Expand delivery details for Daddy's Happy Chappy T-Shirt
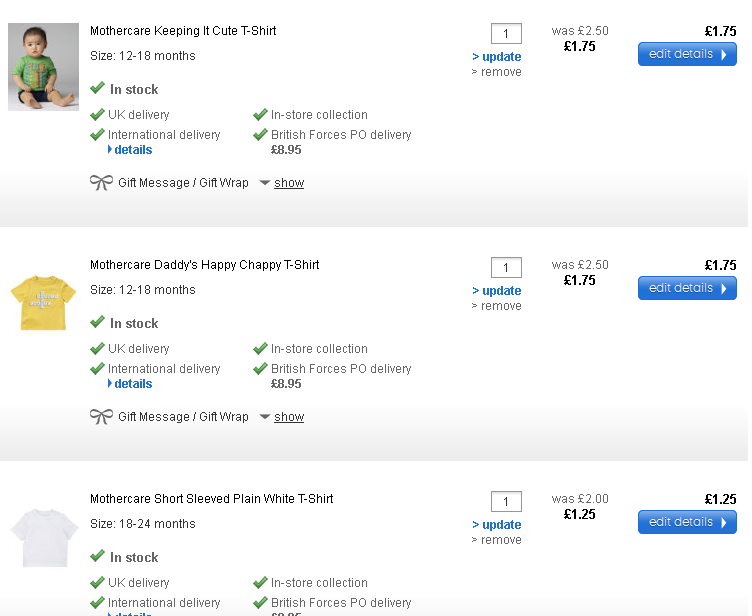This screenshot has width=752, height=616. pos(132,384)
